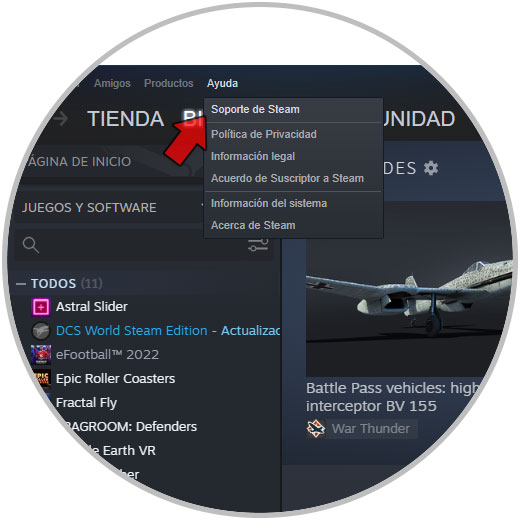Collapse the TODOS games category
The width and height of the screenshot is (520, 520).
click(x=21, y=284)
